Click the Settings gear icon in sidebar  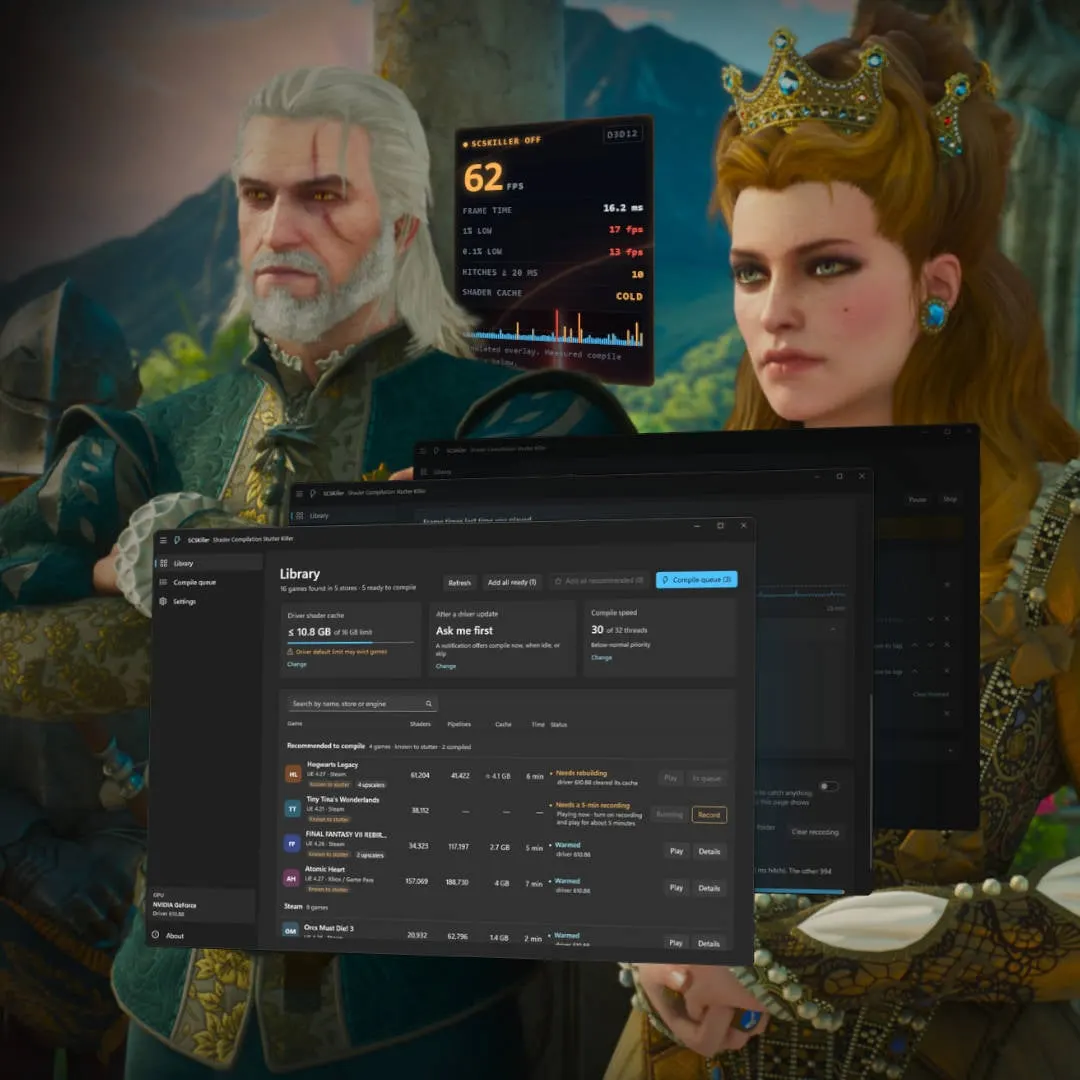[x=163, y=601]
